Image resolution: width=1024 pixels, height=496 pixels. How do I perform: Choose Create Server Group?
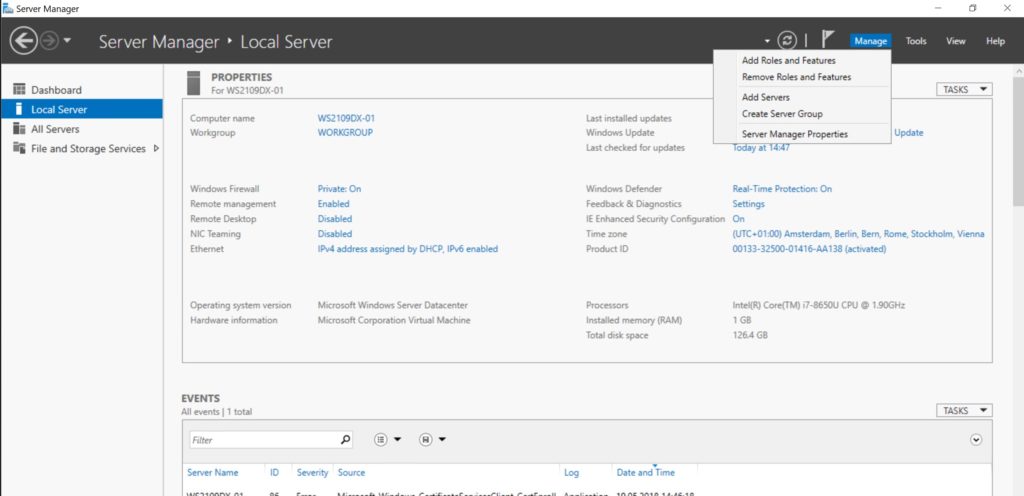(782, 114)
